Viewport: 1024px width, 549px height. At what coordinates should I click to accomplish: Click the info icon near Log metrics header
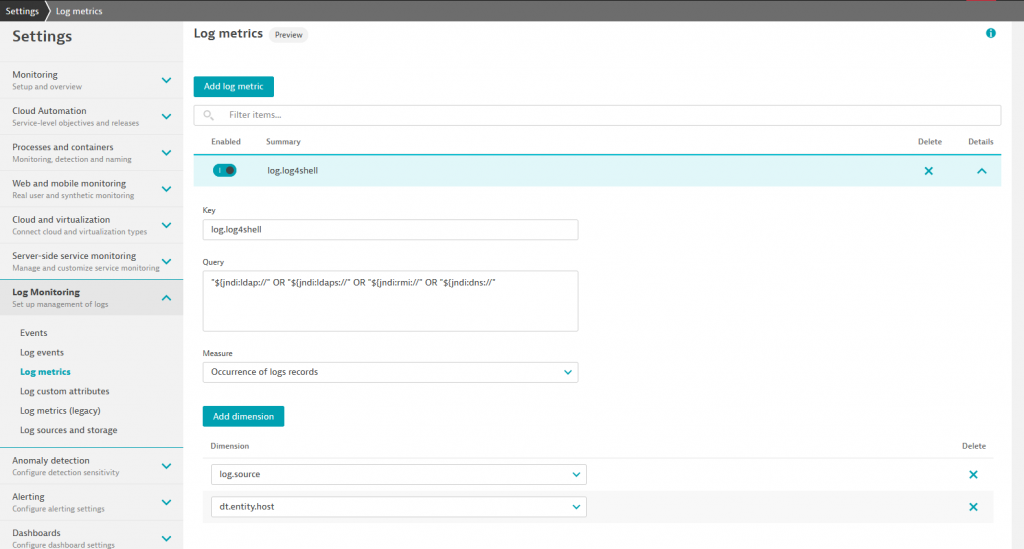(990, 33)
